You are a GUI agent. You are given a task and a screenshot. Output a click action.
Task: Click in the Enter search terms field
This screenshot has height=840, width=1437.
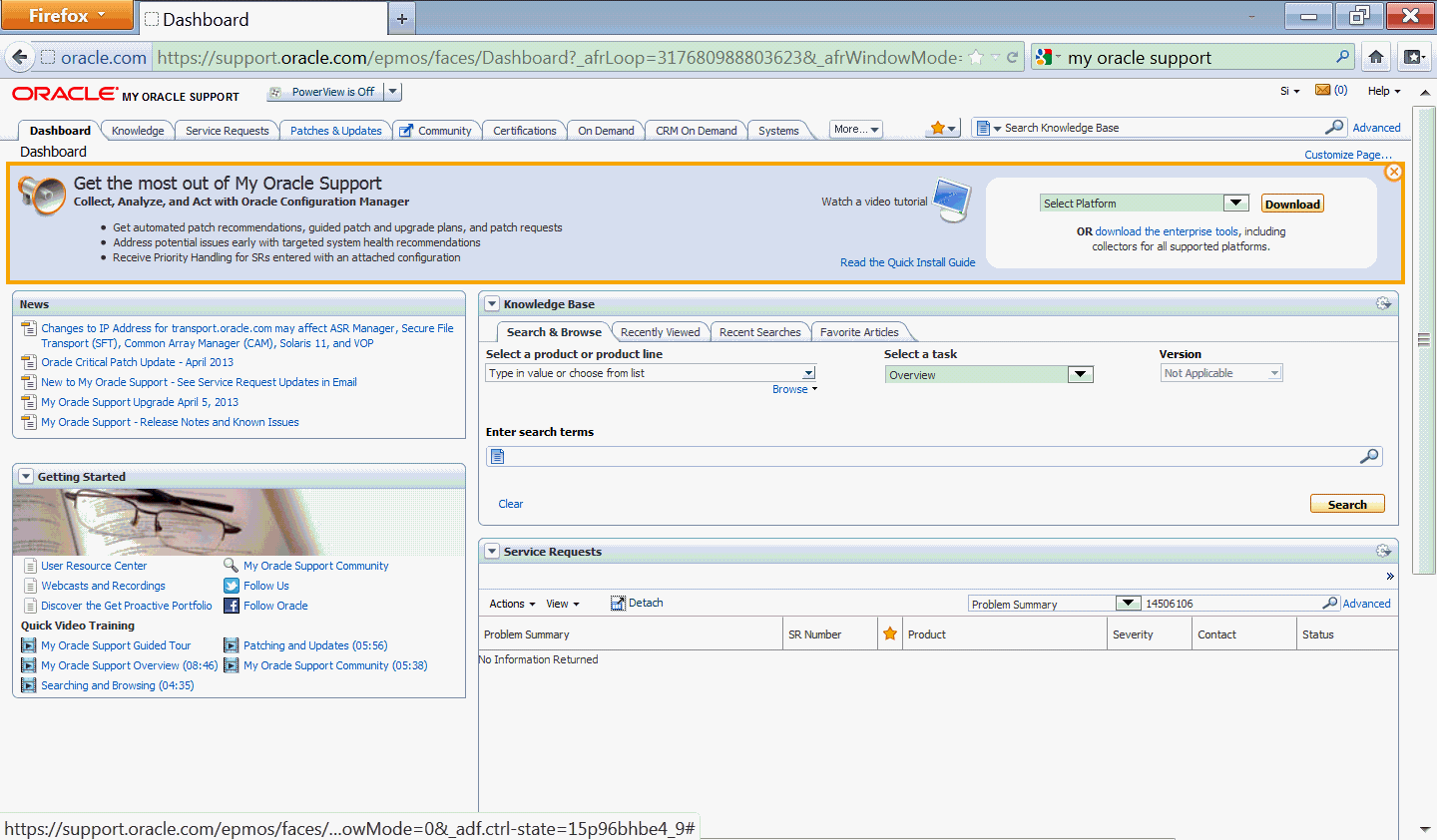[x=934, y=456]
